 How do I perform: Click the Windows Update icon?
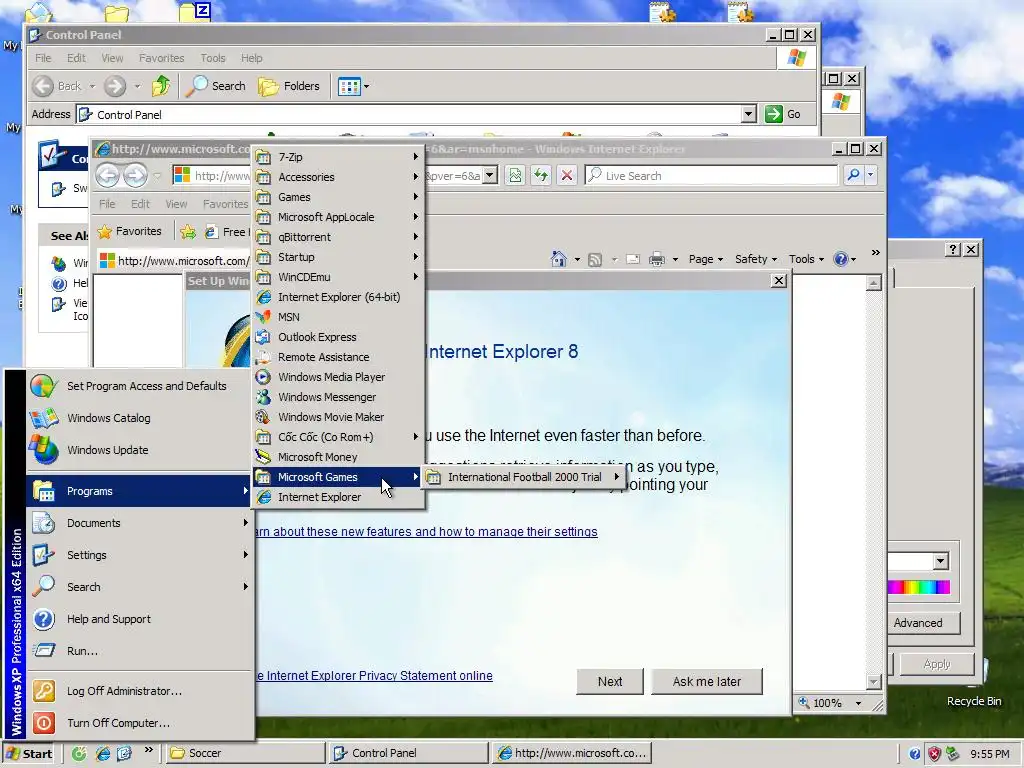click(44, 450)
